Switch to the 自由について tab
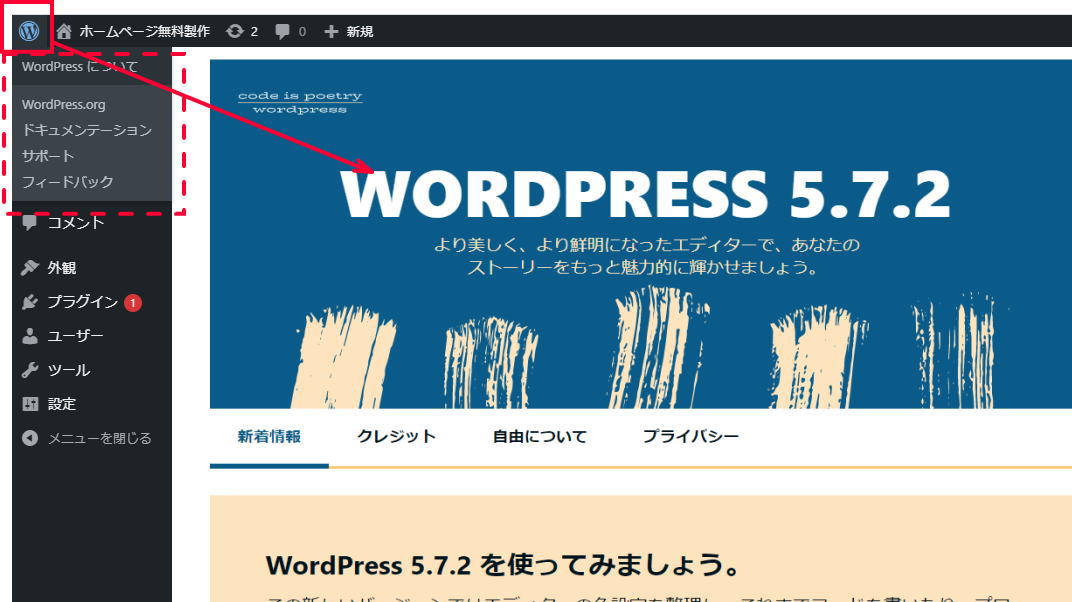Viewport: 1072px width, 602px height. point(540,437)
